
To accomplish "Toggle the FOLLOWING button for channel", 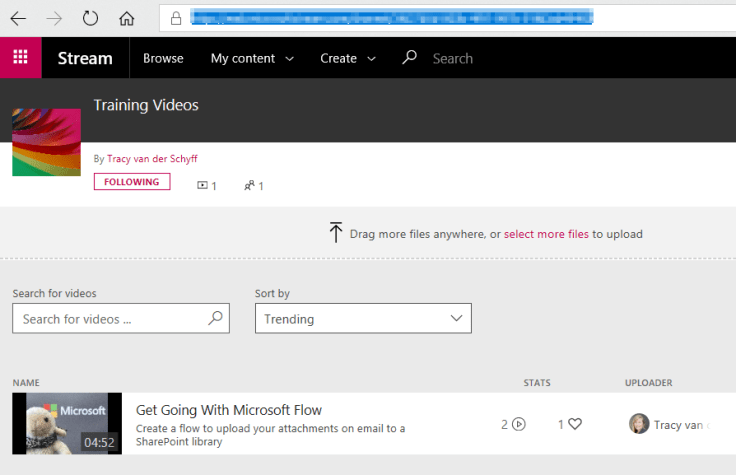I will [132, 182].
